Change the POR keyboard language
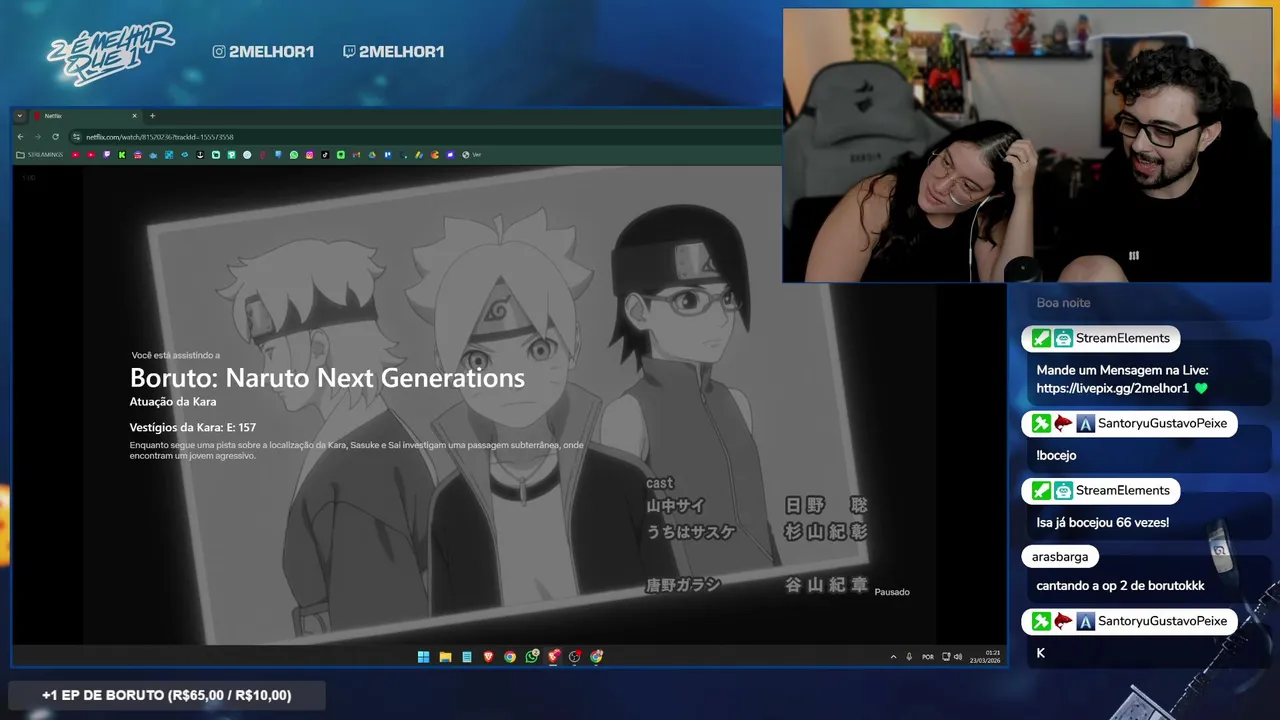 click(x=928, y=657)
